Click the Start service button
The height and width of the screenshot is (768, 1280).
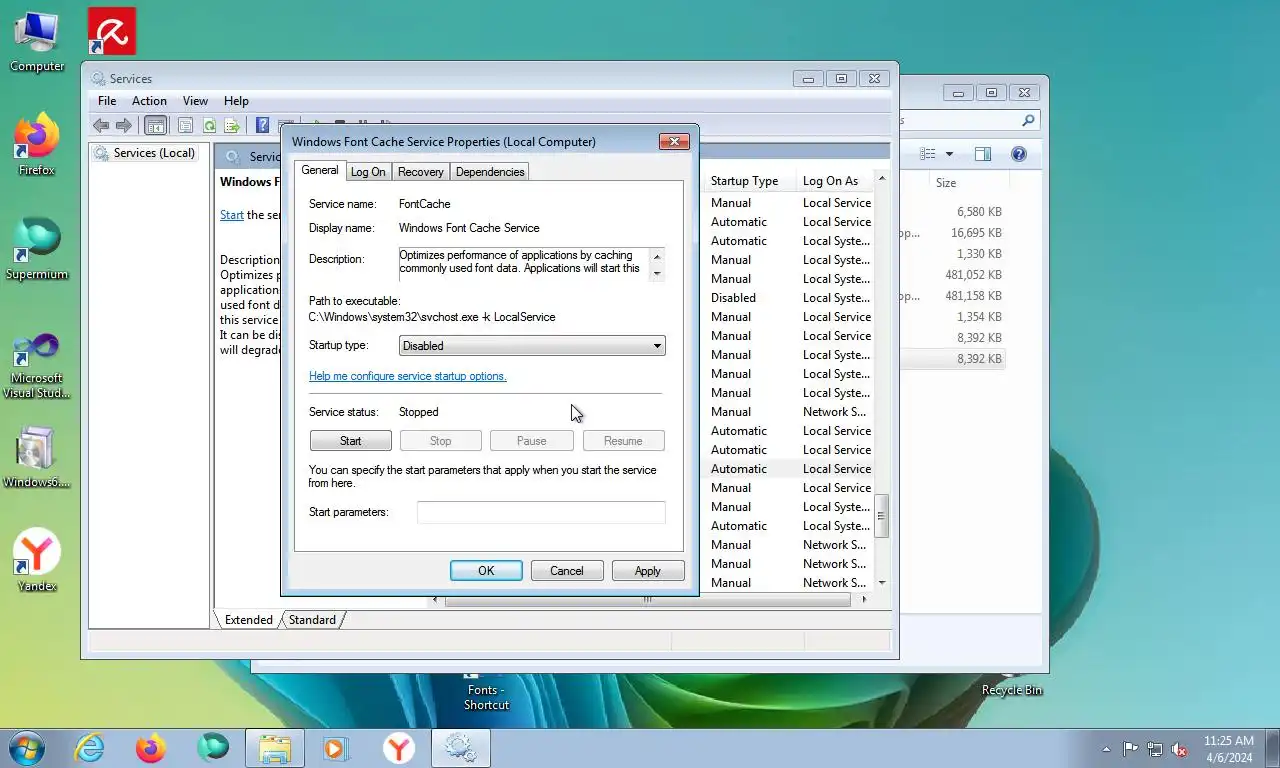click(351, 441)
